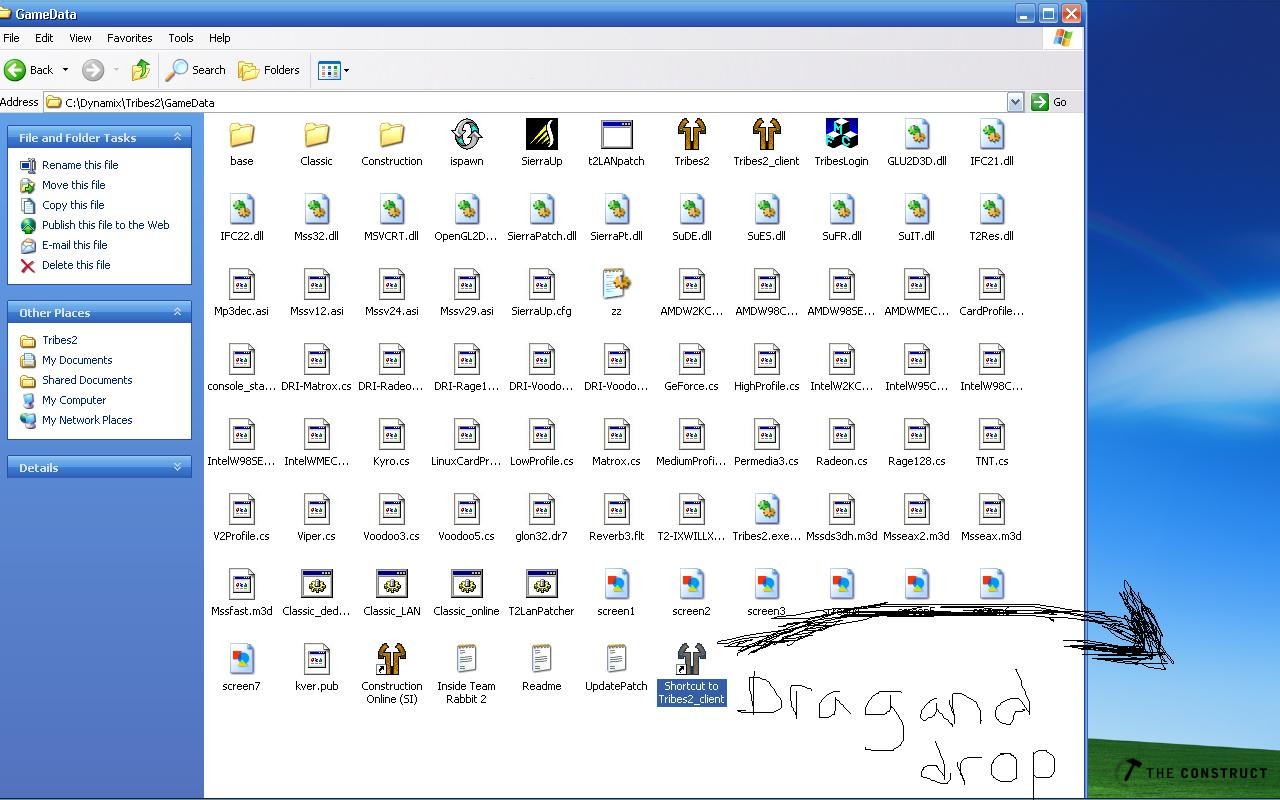The image size is (1280, 800).
Task: Open the Favorites menu
Action: (x=130, y=38)
